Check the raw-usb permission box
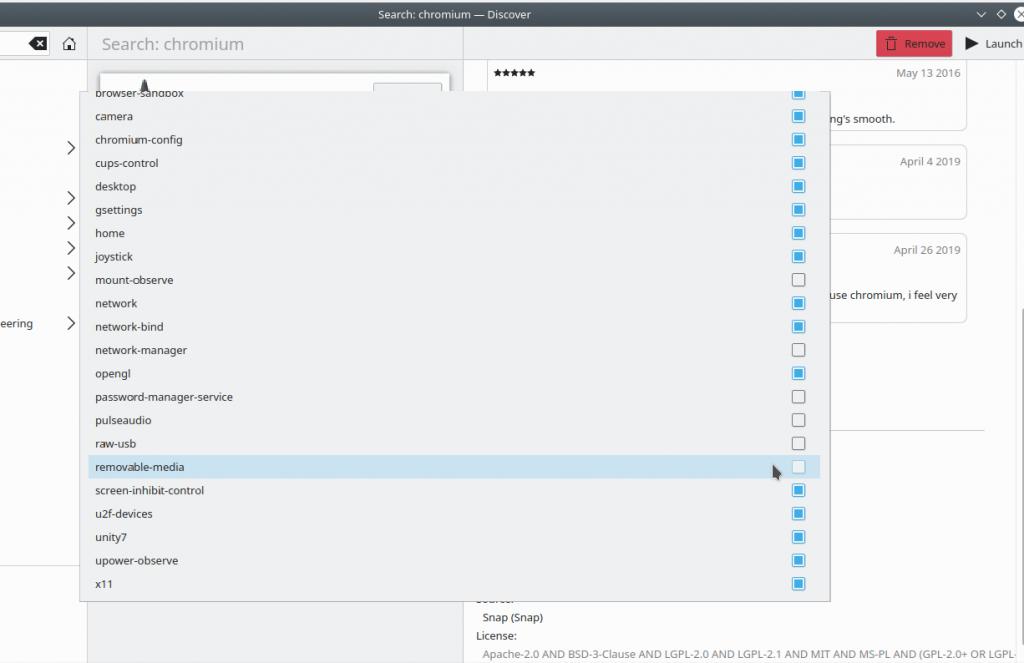Viewport: 1024px width, 663px height. (798, 444)
